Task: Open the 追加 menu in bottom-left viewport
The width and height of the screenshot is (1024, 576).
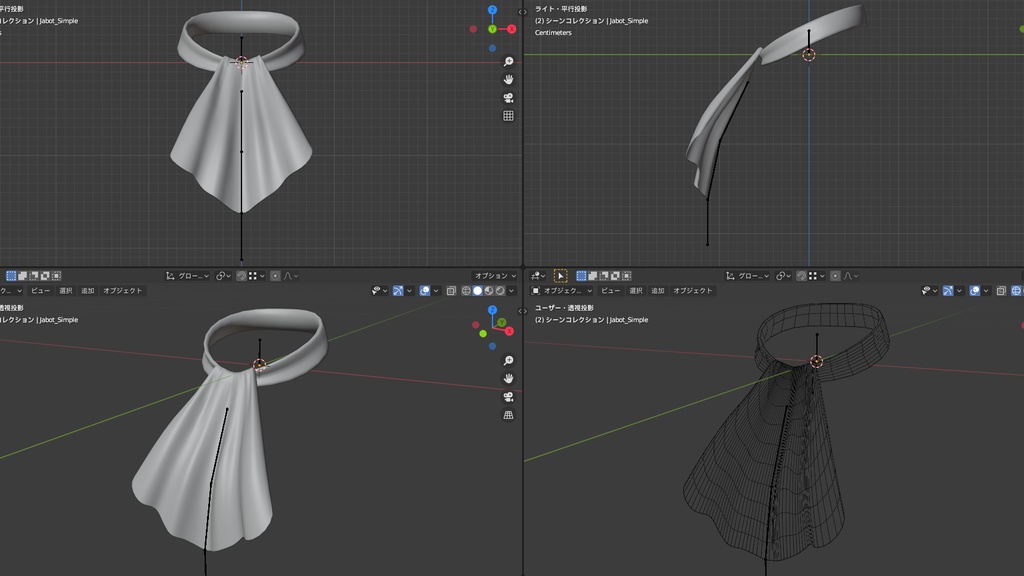Action: tap(87, 290)
